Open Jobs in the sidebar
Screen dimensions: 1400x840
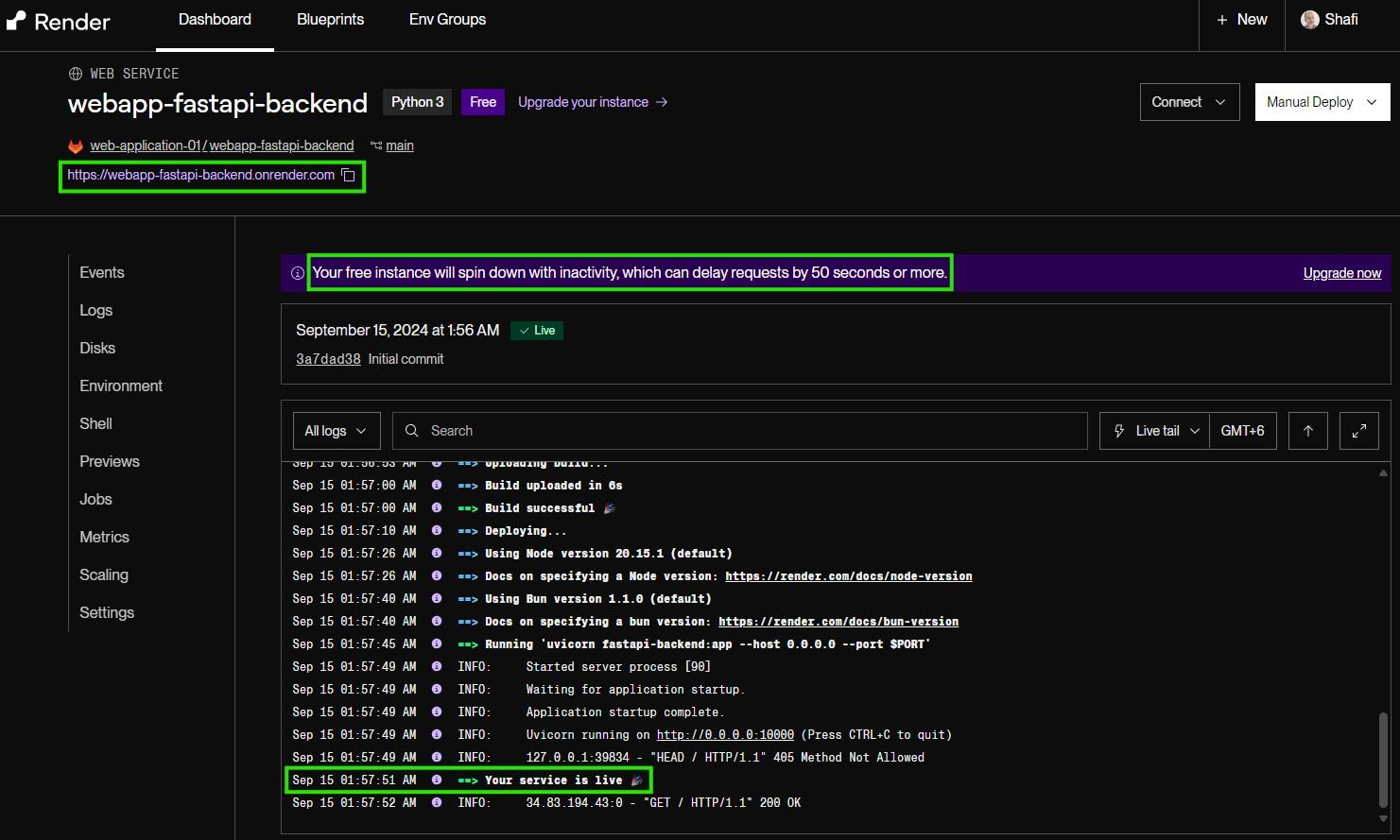tap(95, 500)
